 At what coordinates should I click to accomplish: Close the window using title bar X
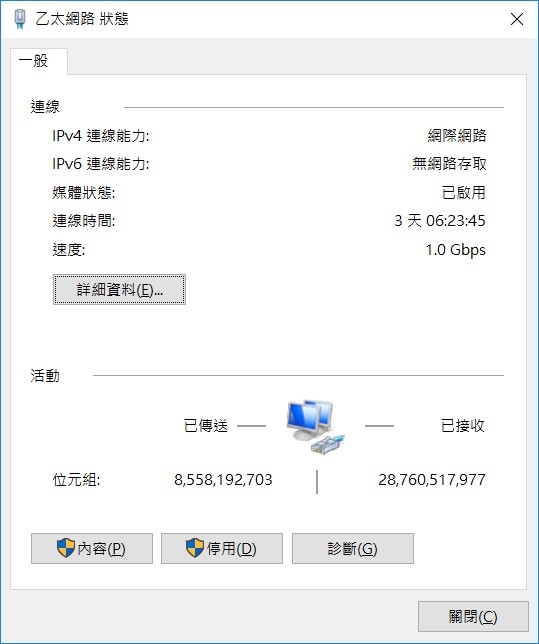click(x=517, y=19)
